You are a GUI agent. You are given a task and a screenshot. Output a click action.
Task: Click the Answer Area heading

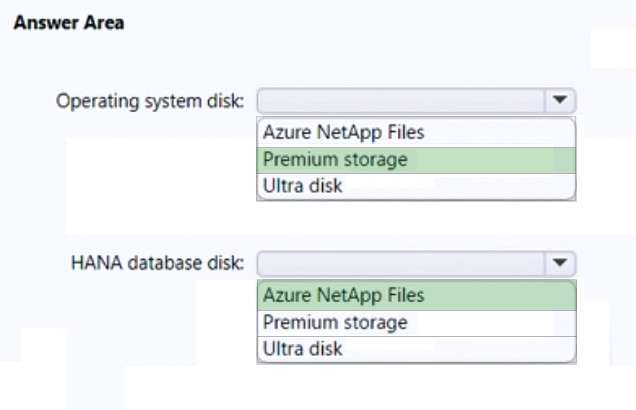click(68, 23)
